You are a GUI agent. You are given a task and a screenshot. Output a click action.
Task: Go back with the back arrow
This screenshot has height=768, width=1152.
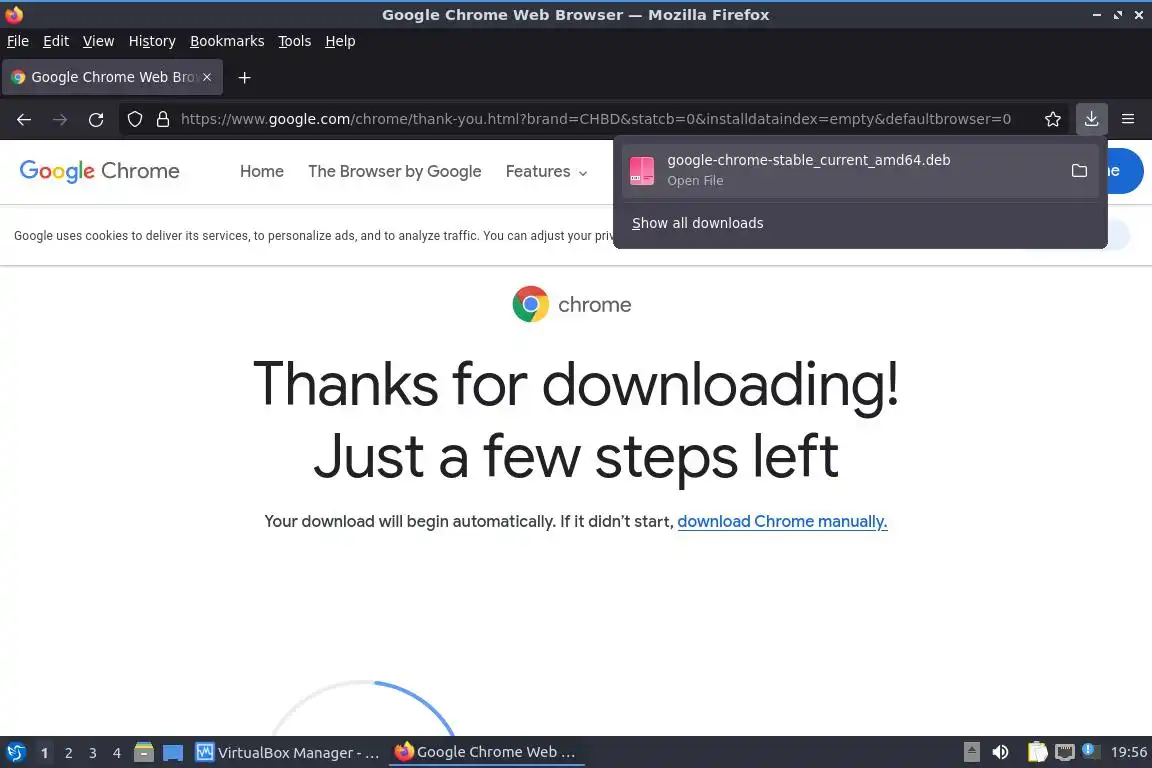pos(24,119)
